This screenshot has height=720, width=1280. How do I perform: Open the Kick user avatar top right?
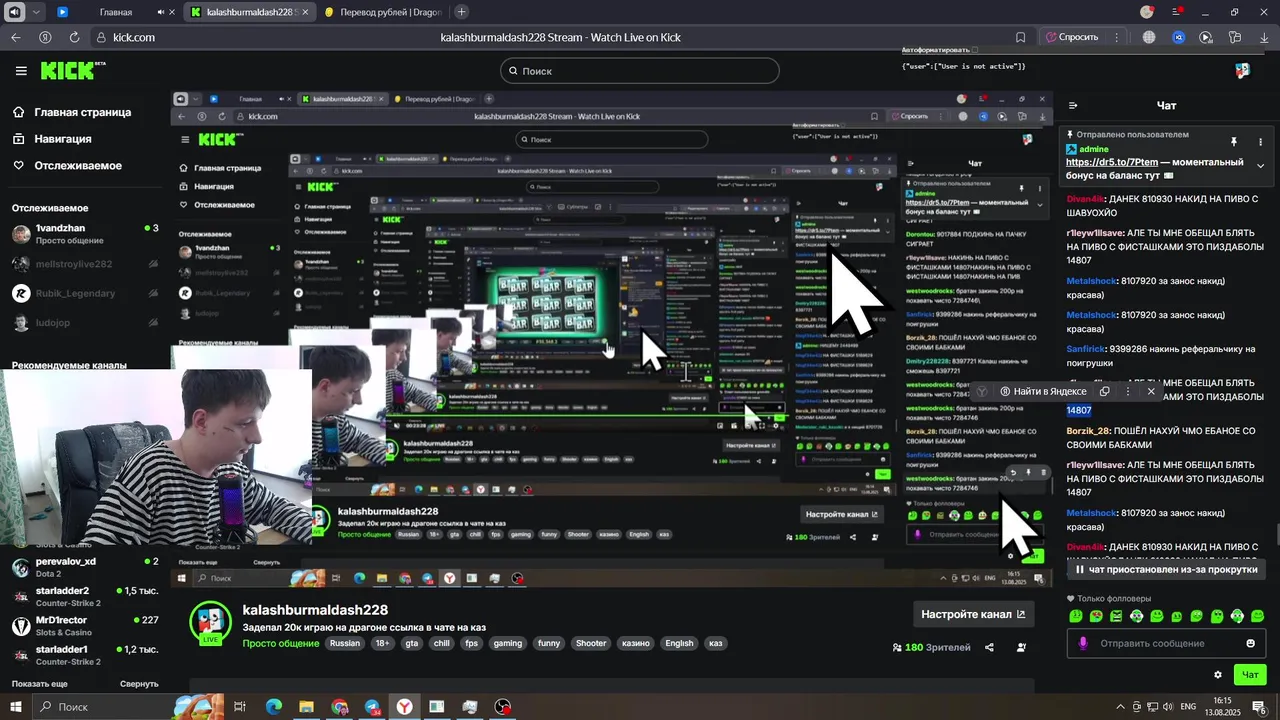click(1242, 70)
